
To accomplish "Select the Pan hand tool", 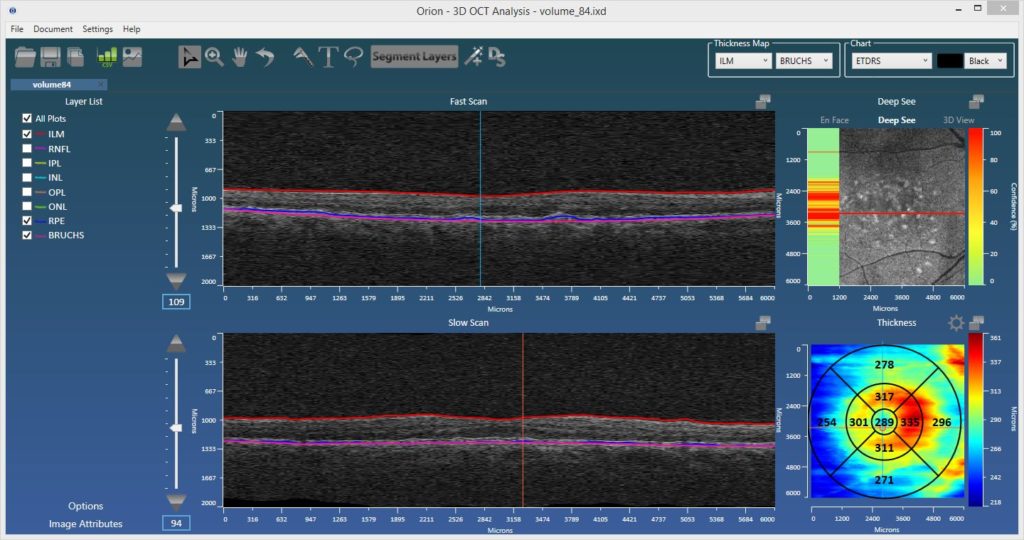I will pos(240,57).
